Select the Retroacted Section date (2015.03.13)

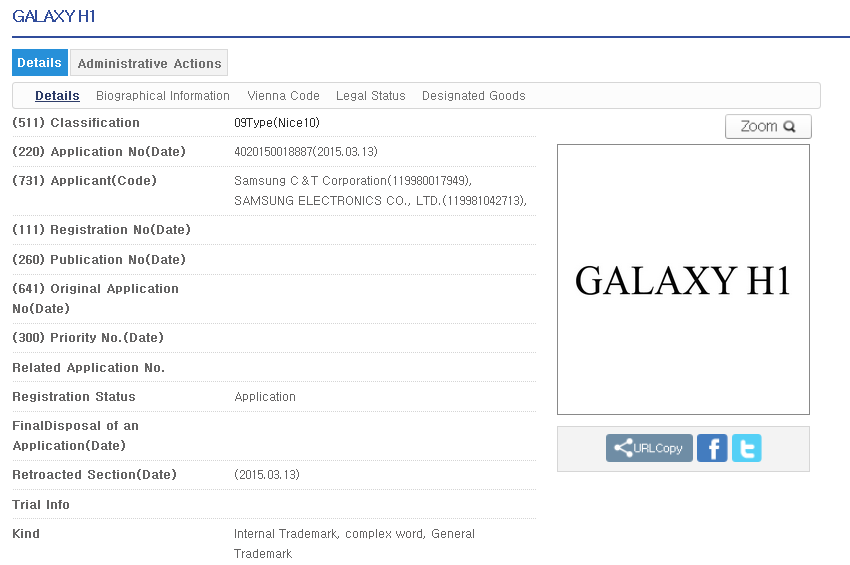click(267, 474)
